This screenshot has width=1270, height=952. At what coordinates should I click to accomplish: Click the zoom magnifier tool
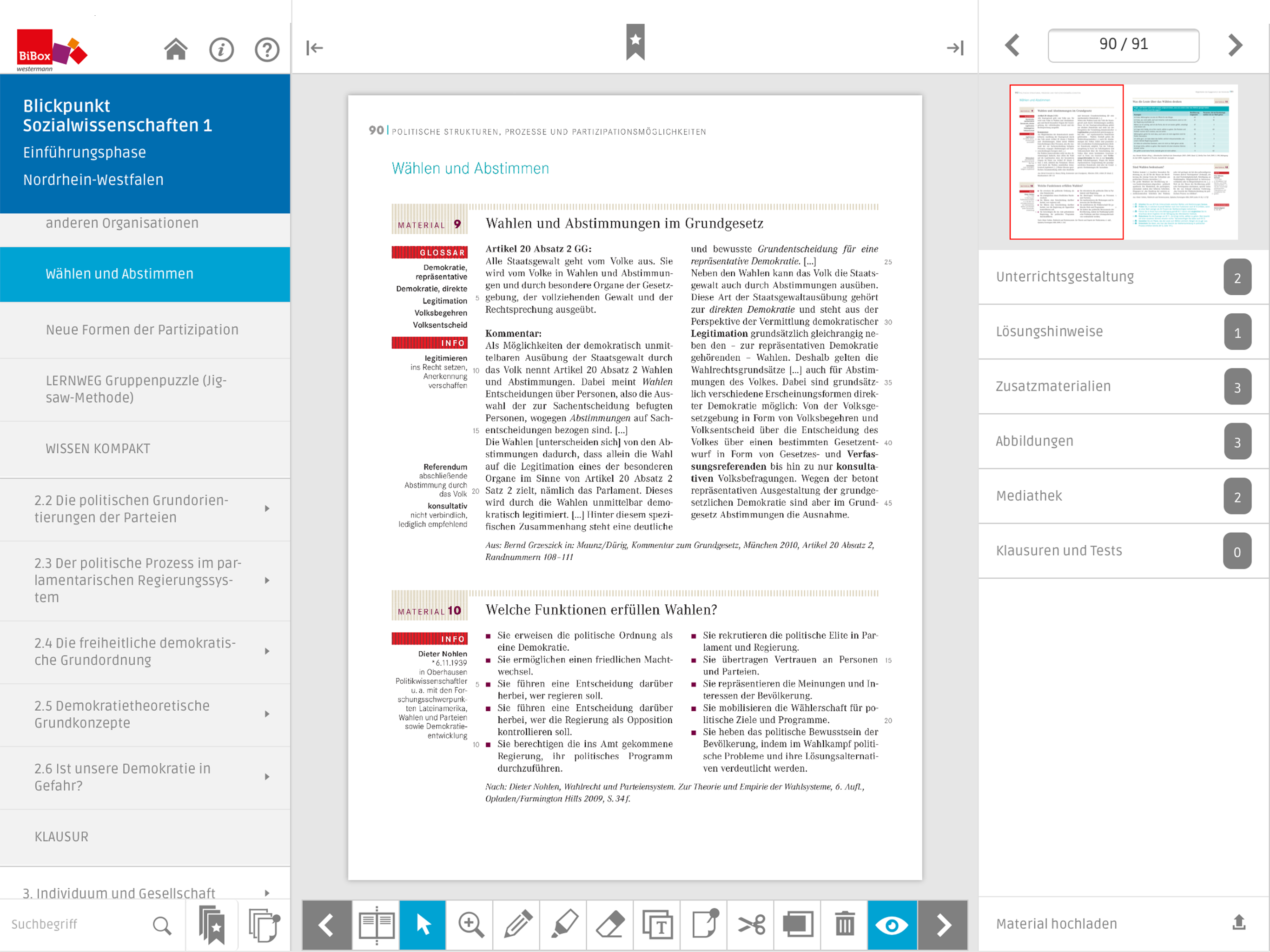click(x=470, y=925)
